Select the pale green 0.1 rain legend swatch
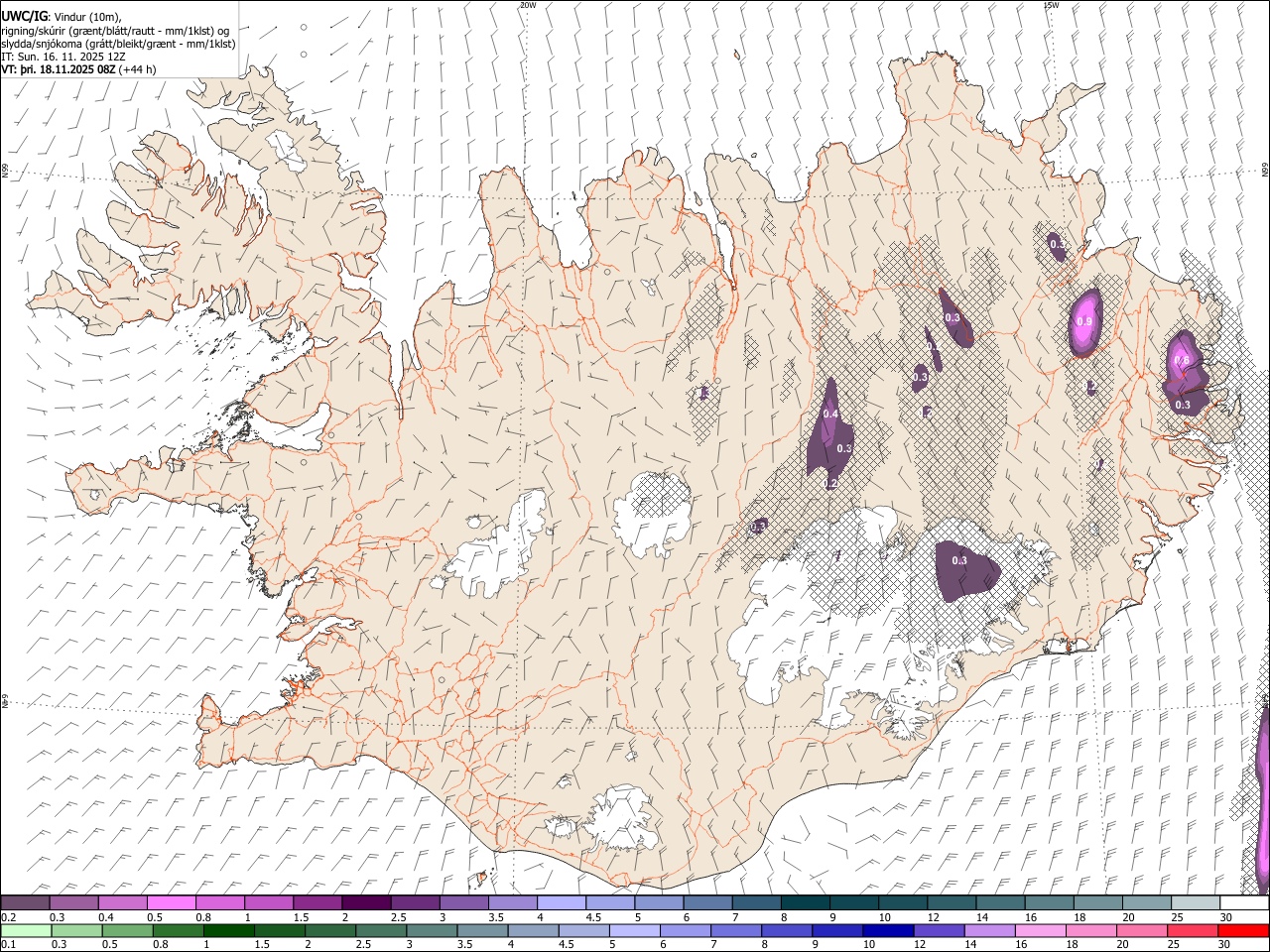 pyautogui.click(x=26, y=930)
